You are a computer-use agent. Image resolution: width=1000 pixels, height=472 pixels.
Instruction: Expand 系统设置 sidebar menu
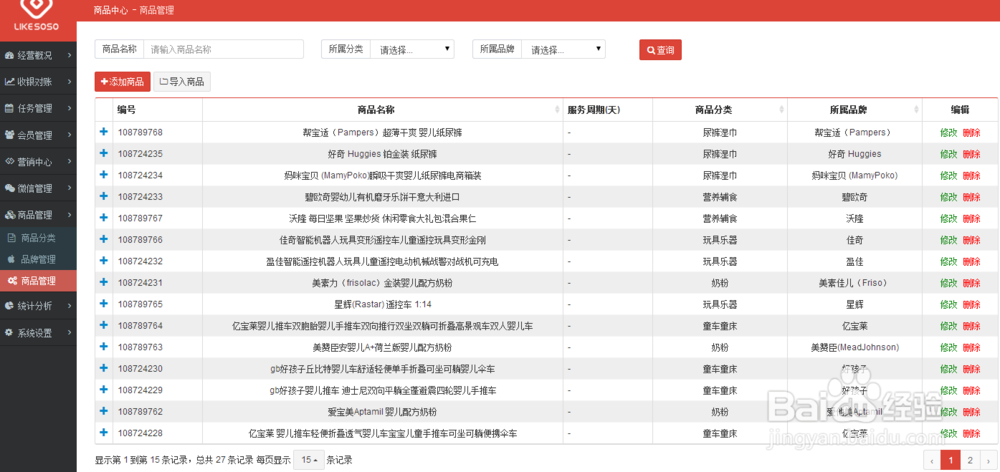tap(38, 333)
